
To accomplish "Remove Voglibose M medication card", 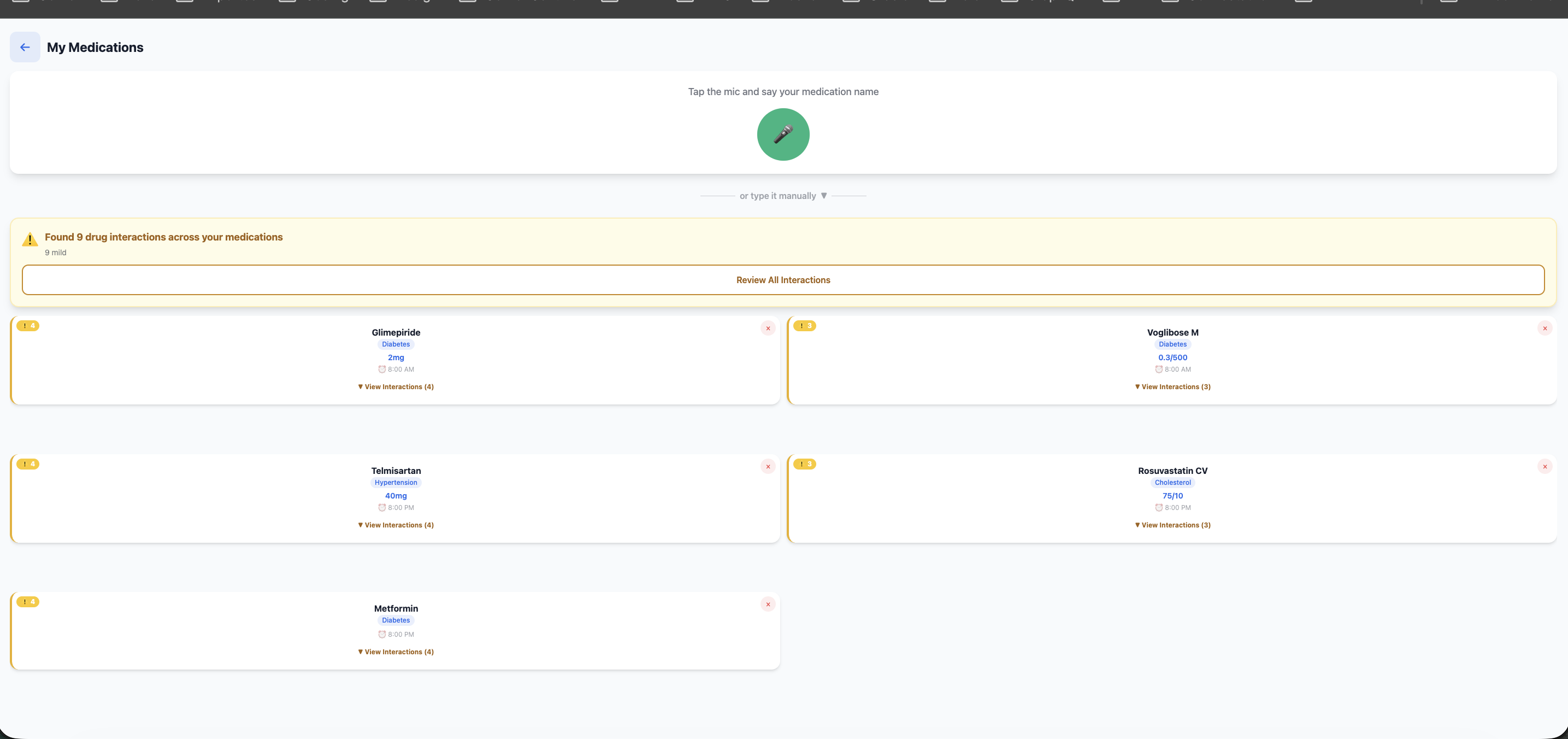I will [1545, 328].
